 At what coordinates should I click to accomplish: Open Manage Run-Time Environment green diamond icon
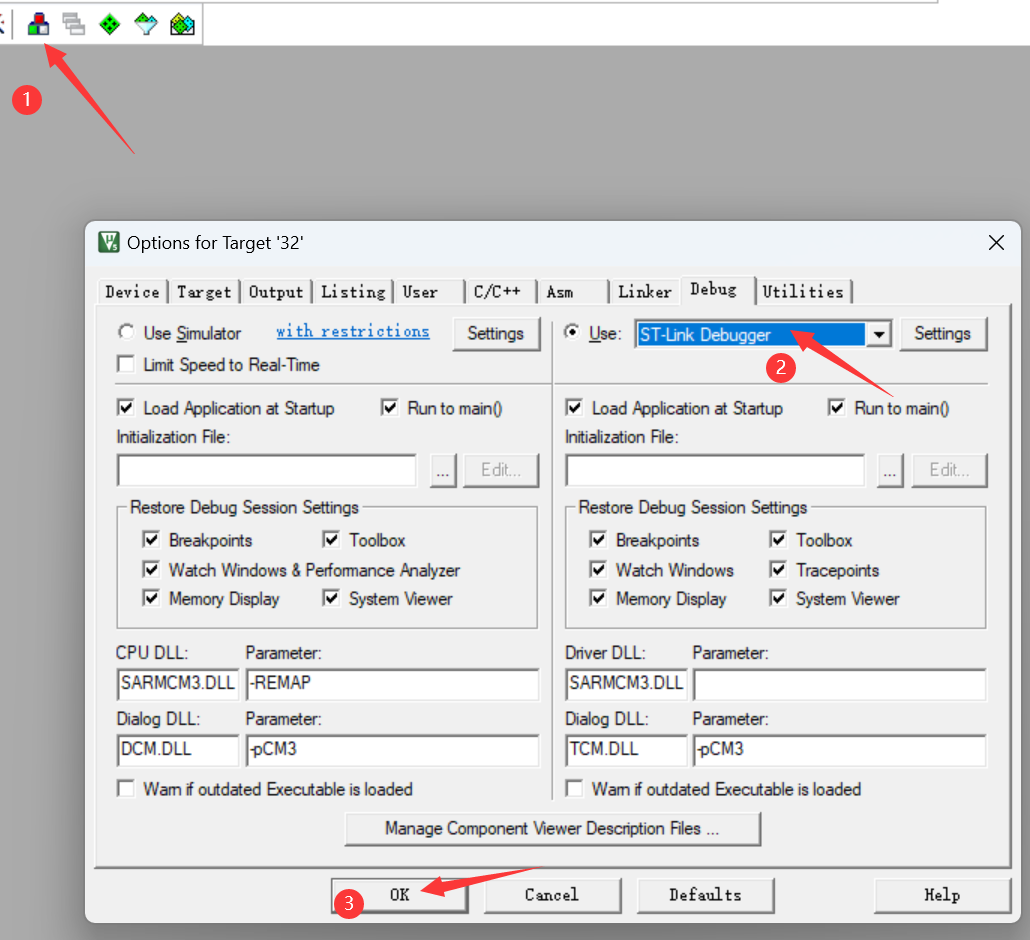[x=110, y=24]
